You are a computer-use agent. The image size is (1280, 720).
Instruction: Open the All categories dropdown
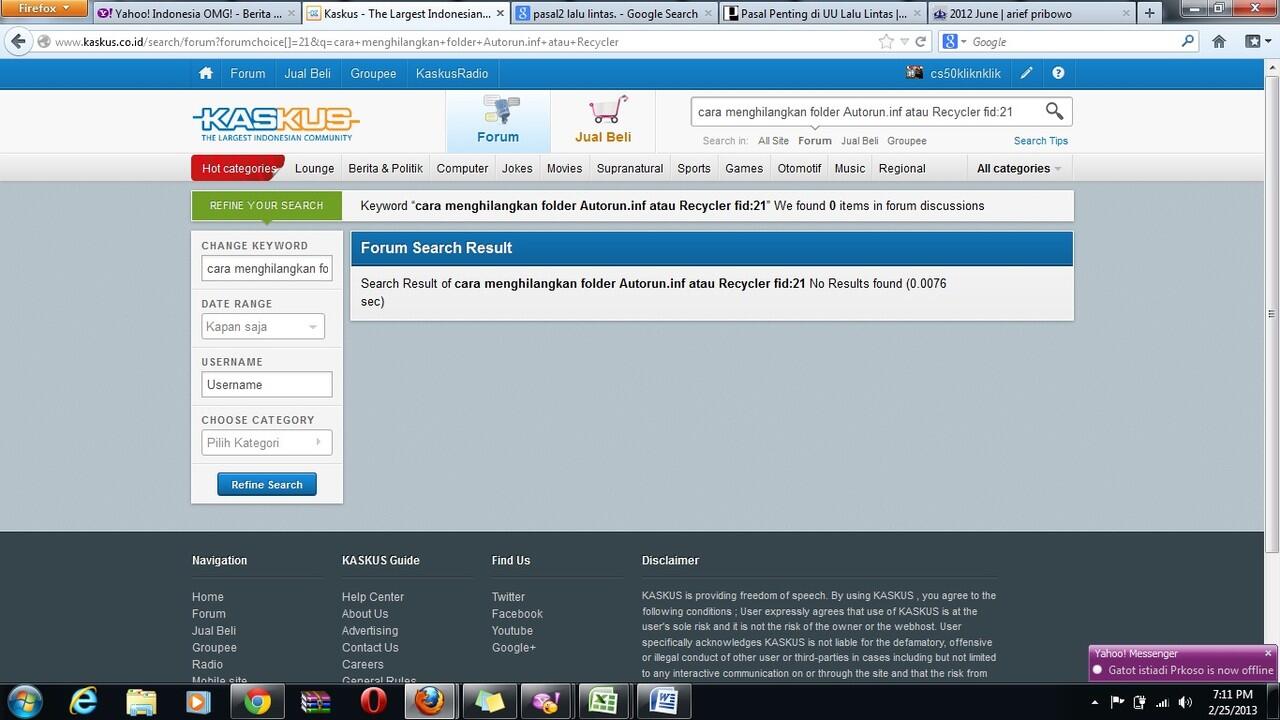[1013, 168]
